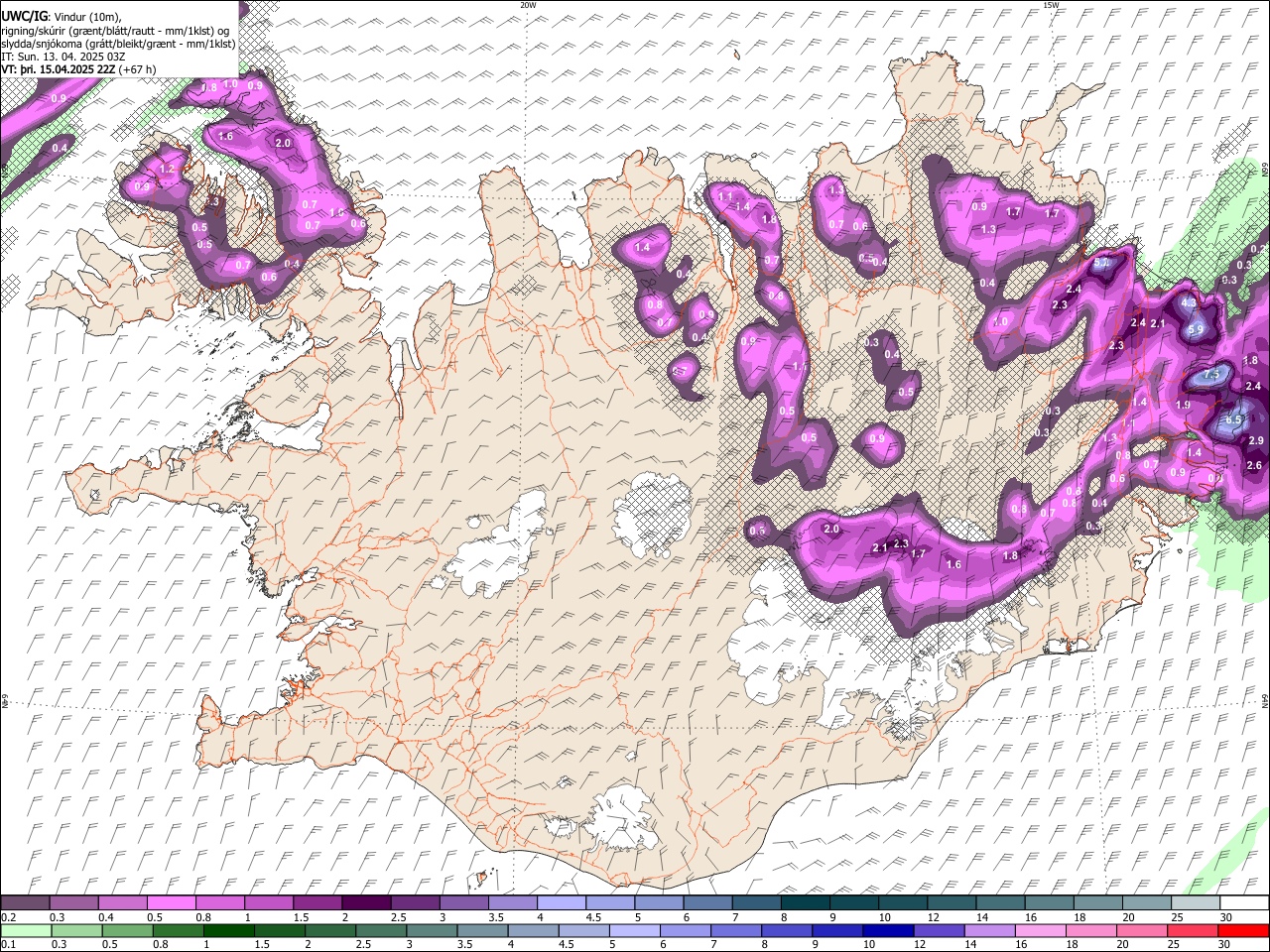The height and width of the screenshot is (952, 1270).
Task: Click the 1.2 value in the Westfjords
Action: [167, 170]
